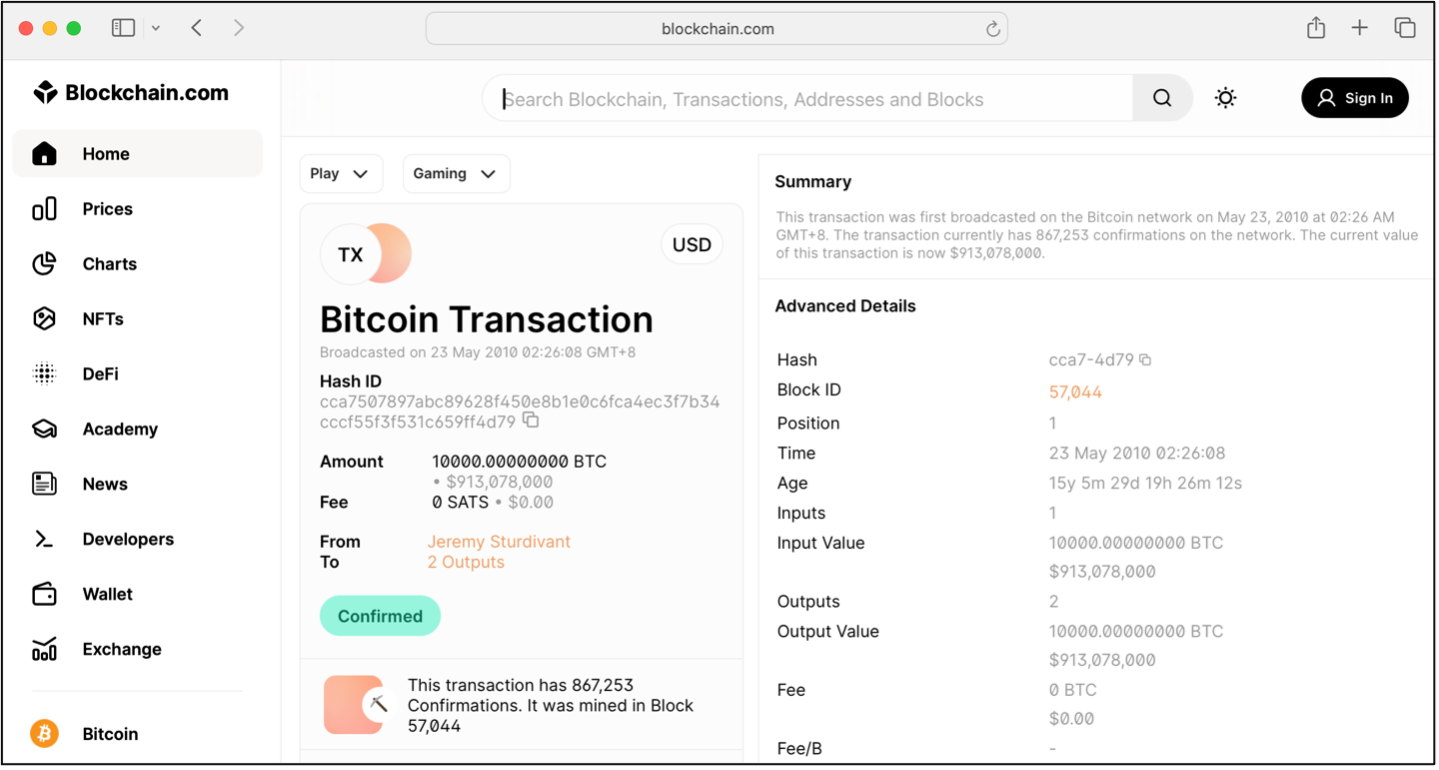Expand the Play dropdown
Image resolution: width=1439 pixels, height=770 pixels.
[340, 174]
